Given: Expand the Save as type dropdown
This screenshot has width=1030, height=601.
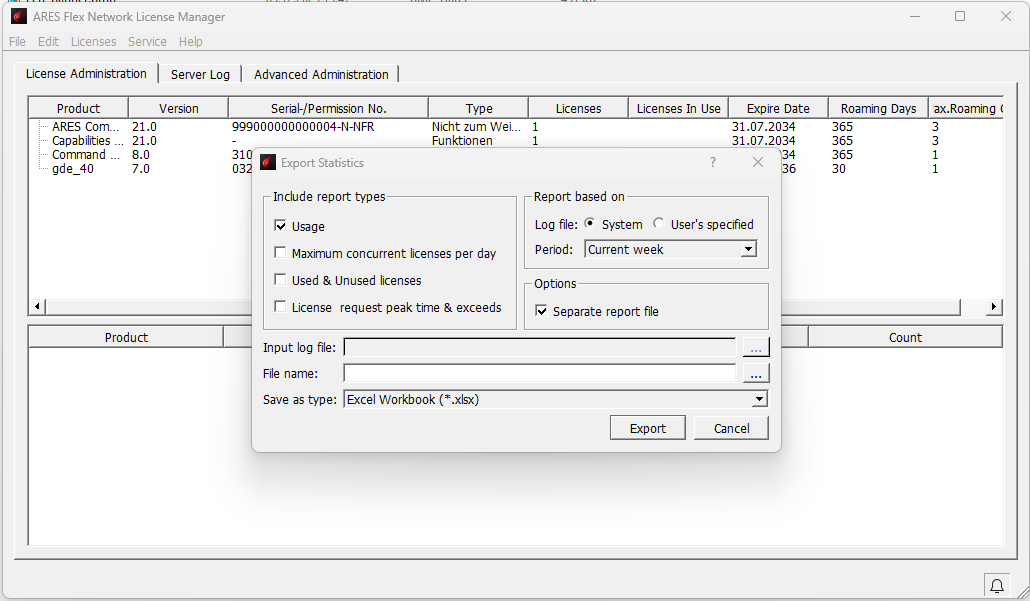Looking at the screenshot, I should (x=759, y=399).
